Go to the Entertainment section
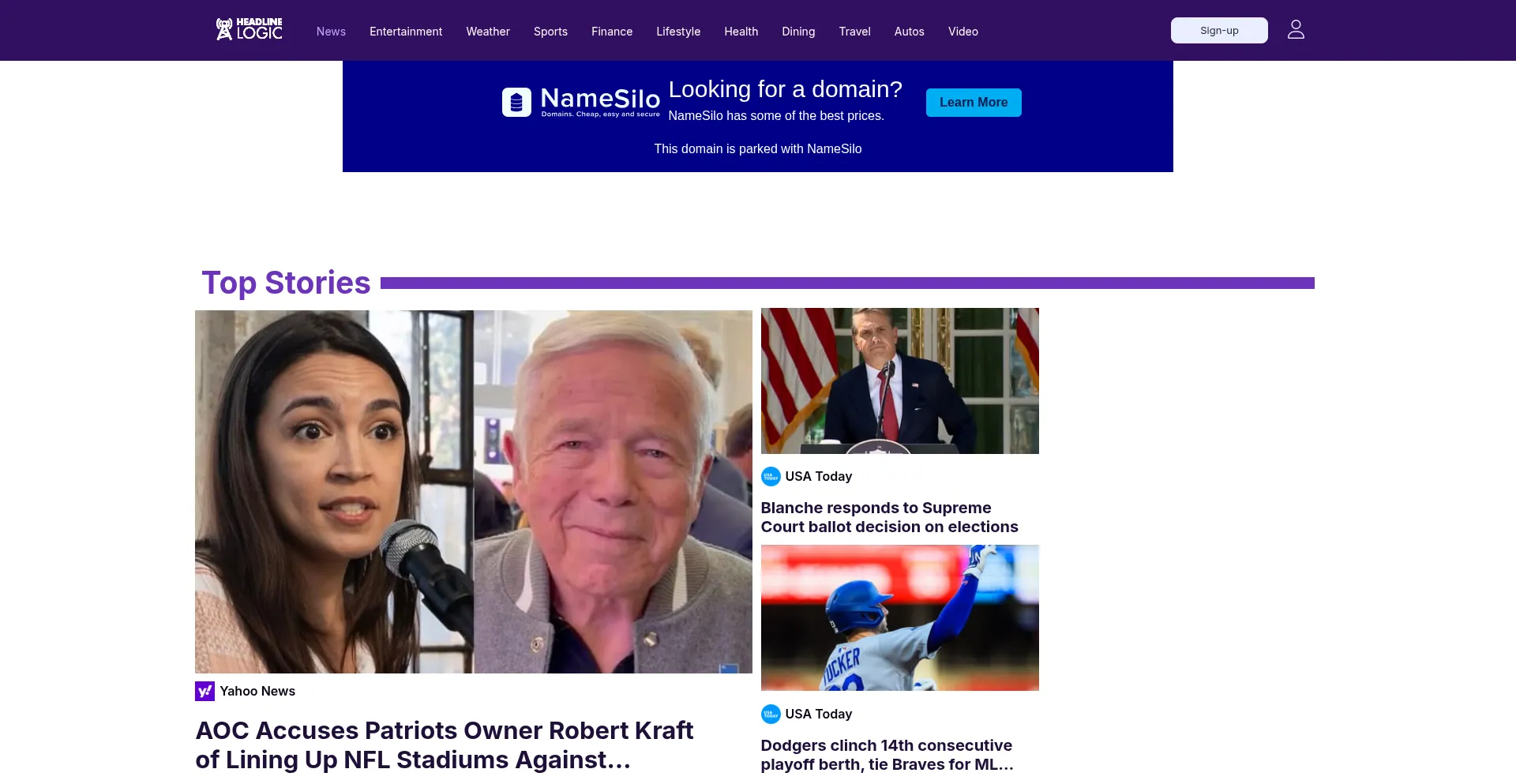 click(x=406, y=32)
